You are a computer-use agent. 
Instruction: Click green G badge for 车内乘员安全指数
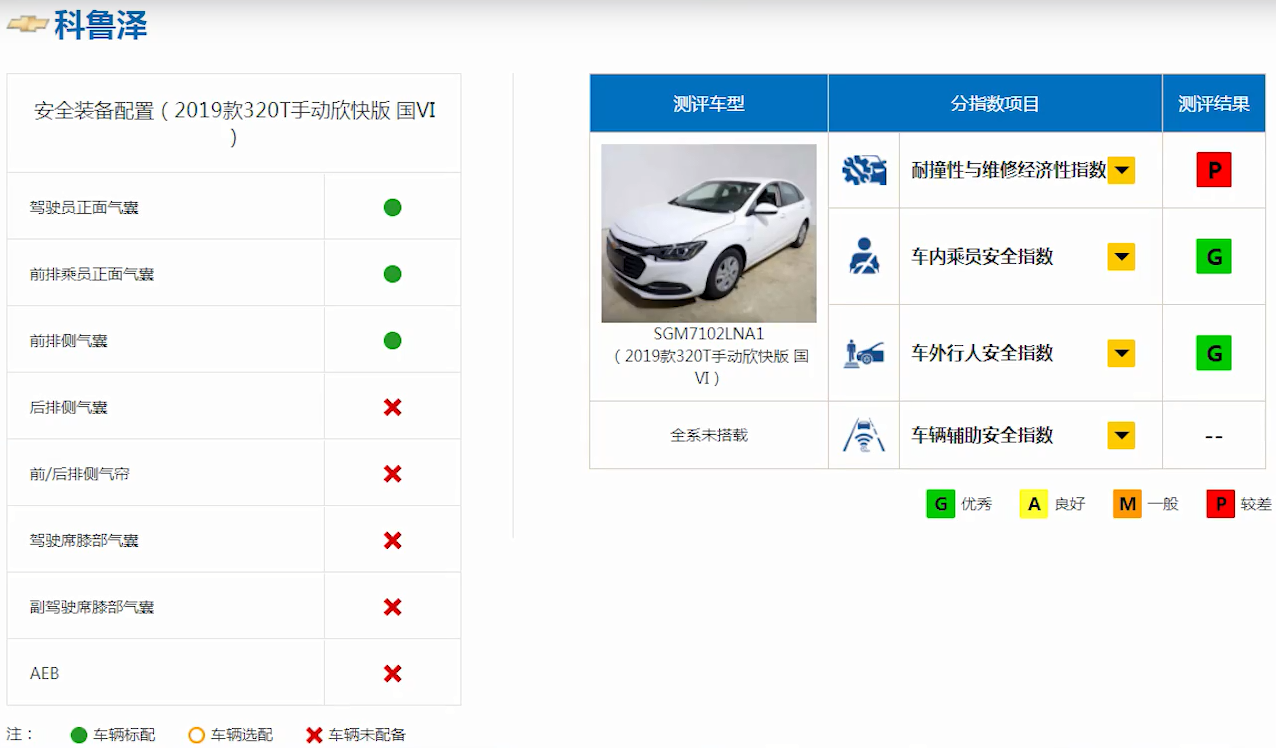1213,257
